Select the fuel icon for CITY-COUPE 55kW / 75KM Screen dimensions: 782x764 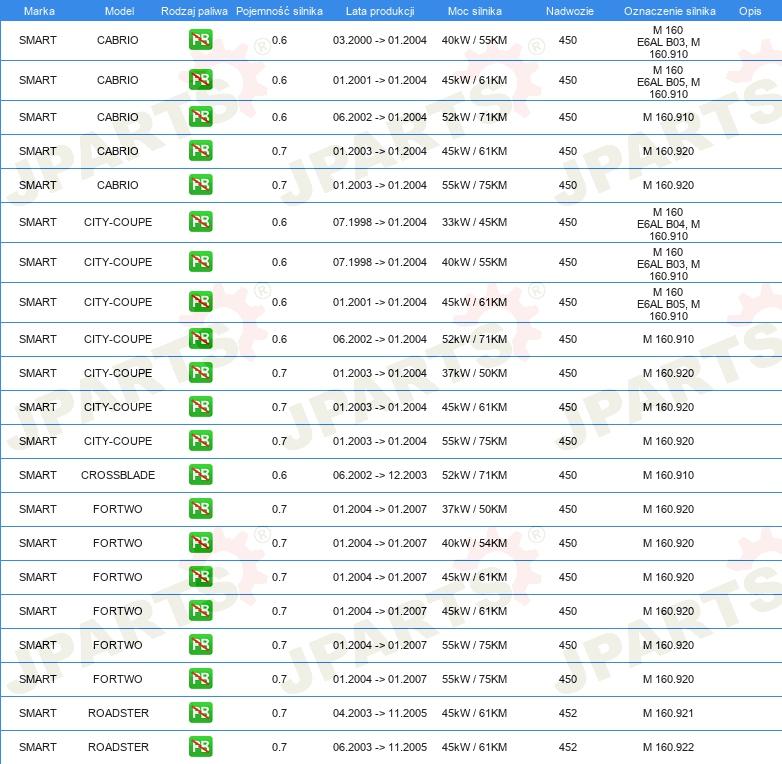[200, 440]
